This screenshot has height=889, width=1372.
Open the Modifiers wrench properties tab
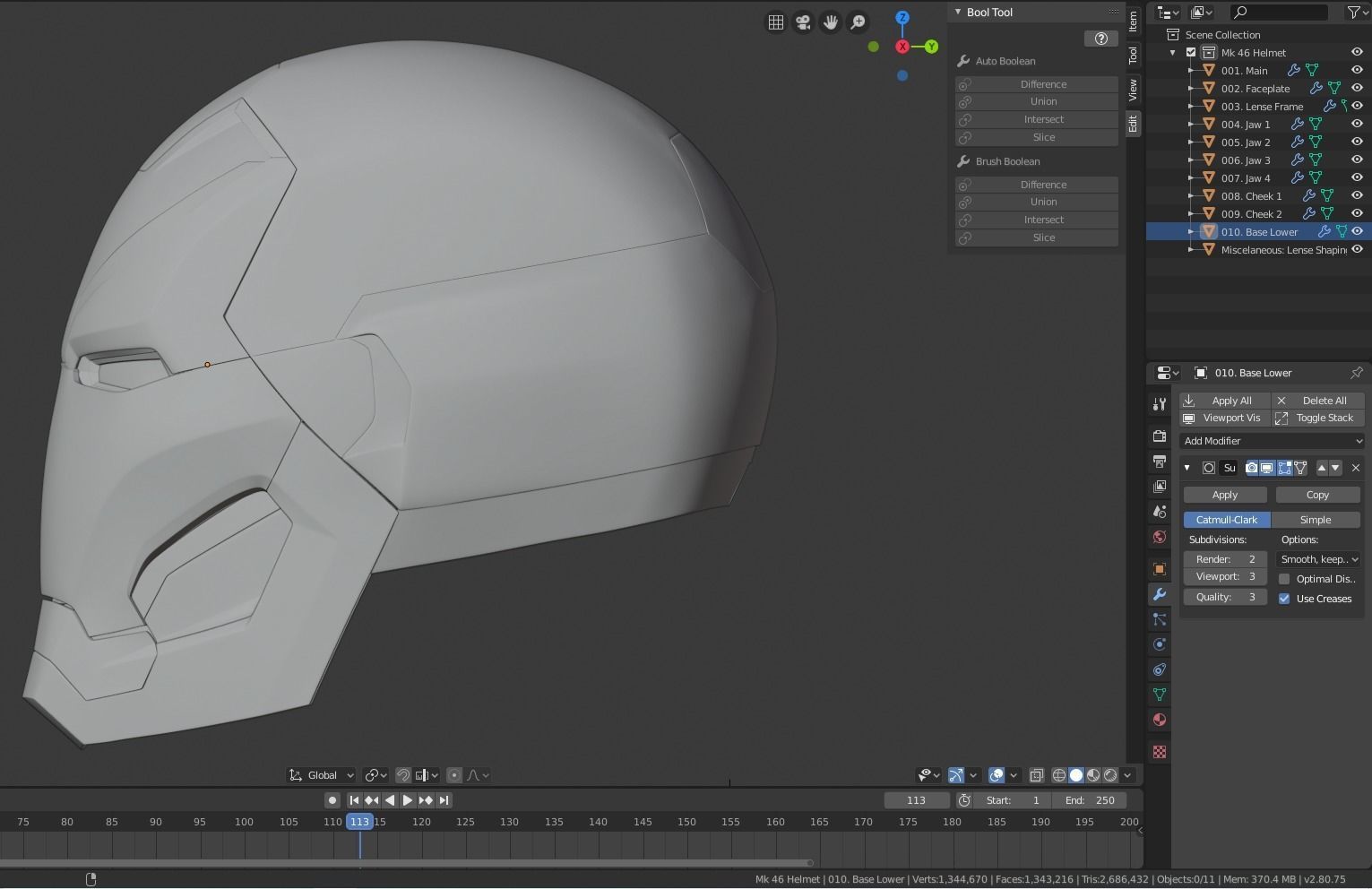1160,594
